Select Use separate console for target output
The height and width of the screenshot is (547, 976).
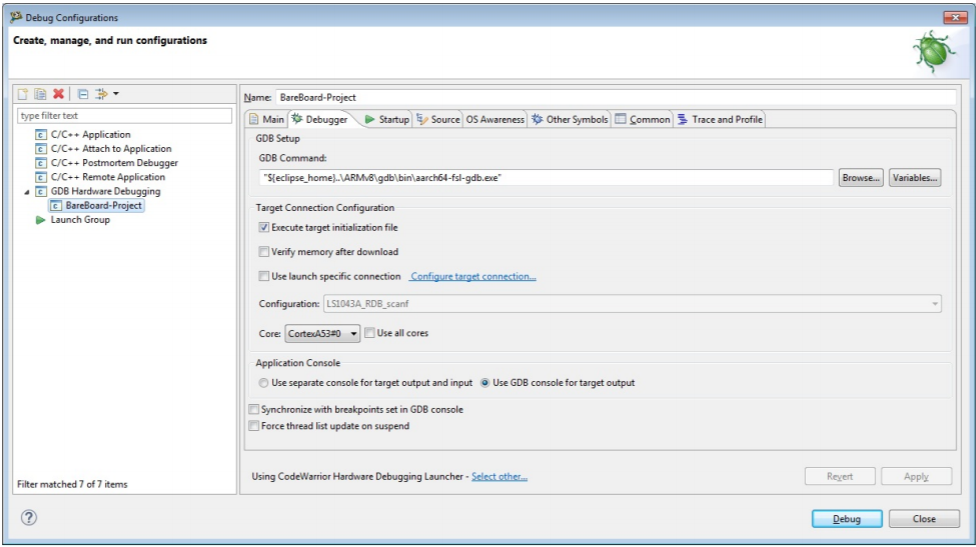[x=264, y=383]
